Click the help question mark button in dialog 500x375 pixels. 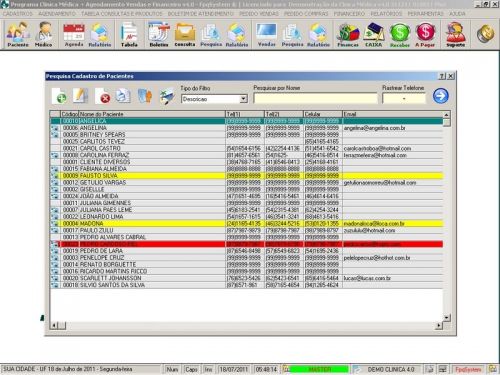(x=442, y=76)
